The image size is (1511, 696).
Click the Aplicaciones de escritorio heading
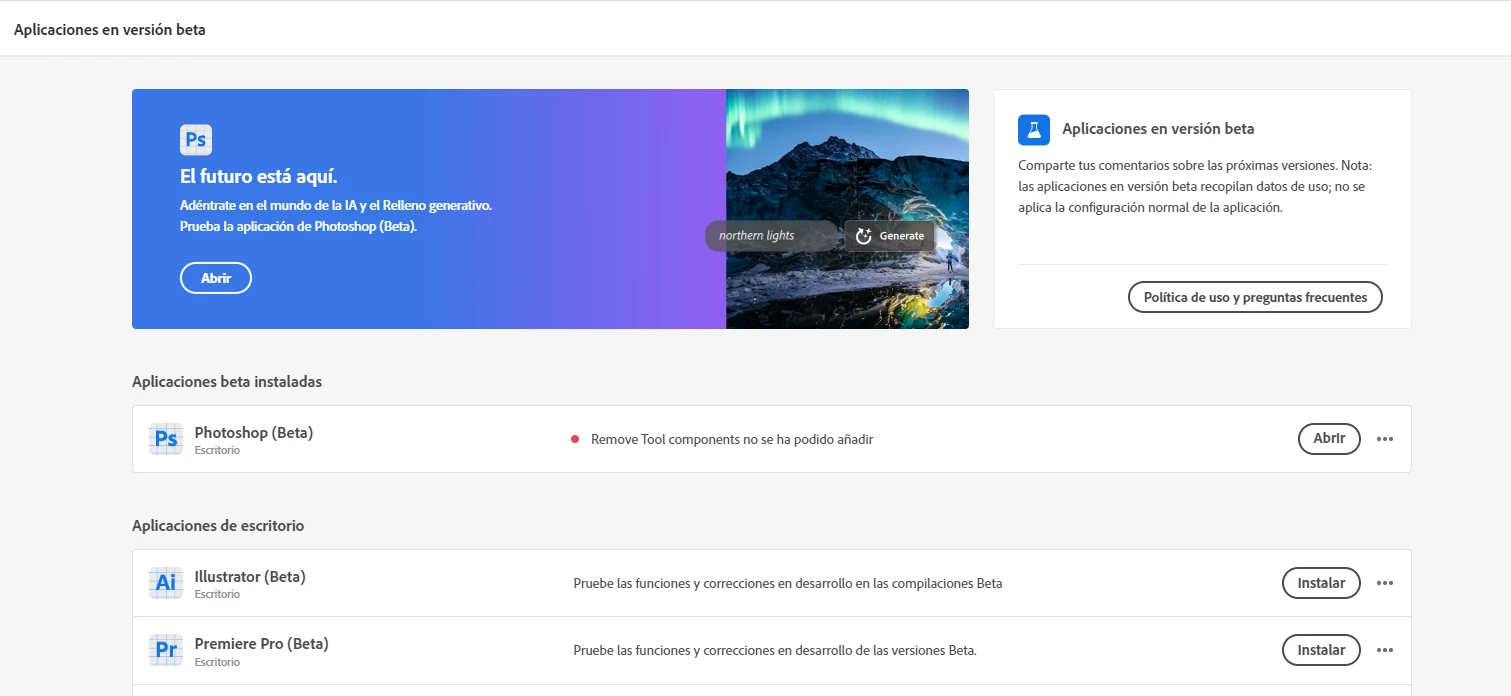click(x=218, y=526)
